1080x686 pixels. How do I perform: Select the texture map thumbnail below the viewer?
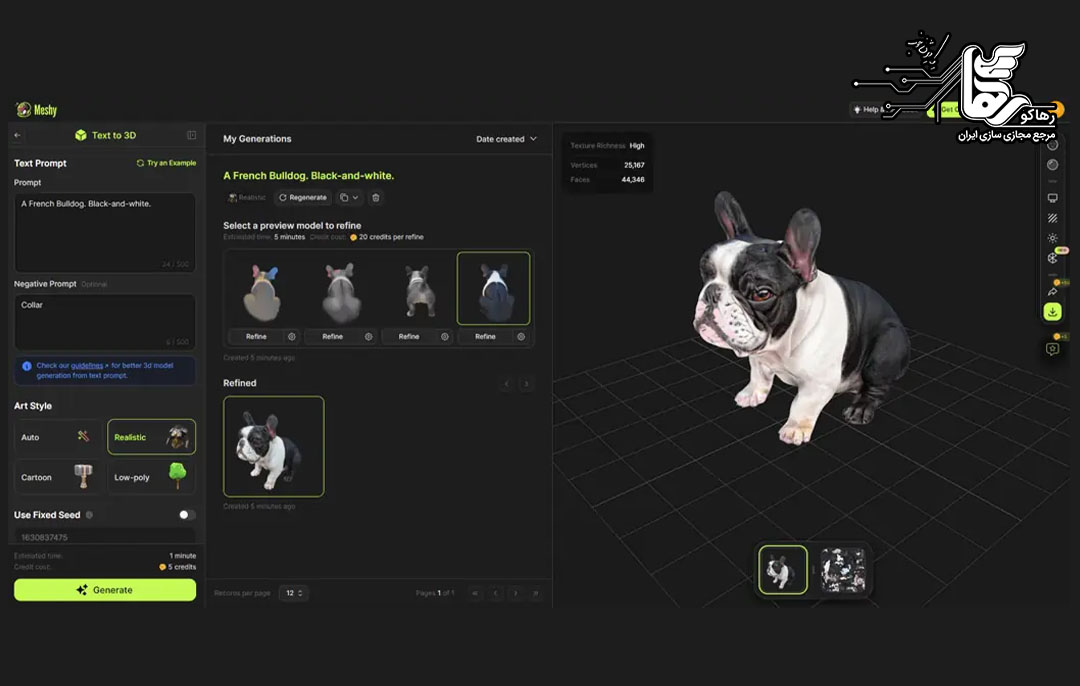pyautogui.click(x=841, y=569)
